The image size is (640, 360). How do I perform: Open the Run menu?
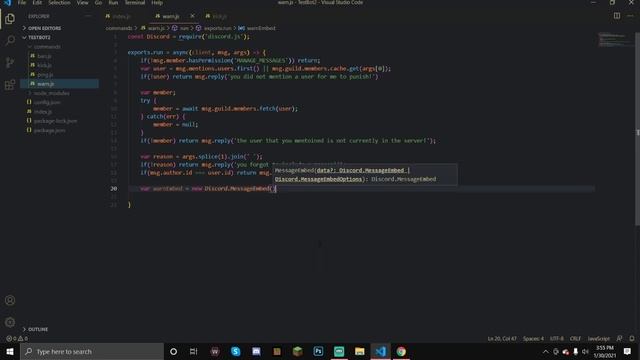(x=113, y=2)
